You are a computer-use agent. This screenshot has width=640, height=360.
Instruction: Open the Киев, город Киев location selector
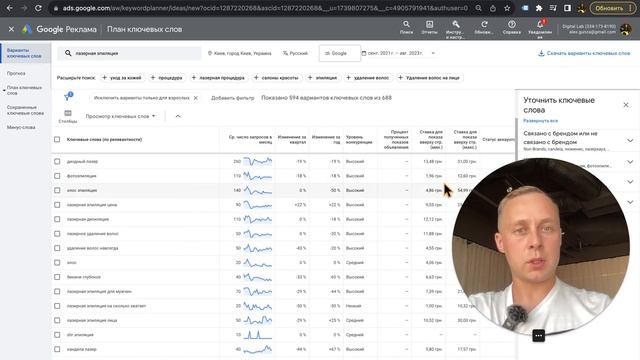(240, 53)
